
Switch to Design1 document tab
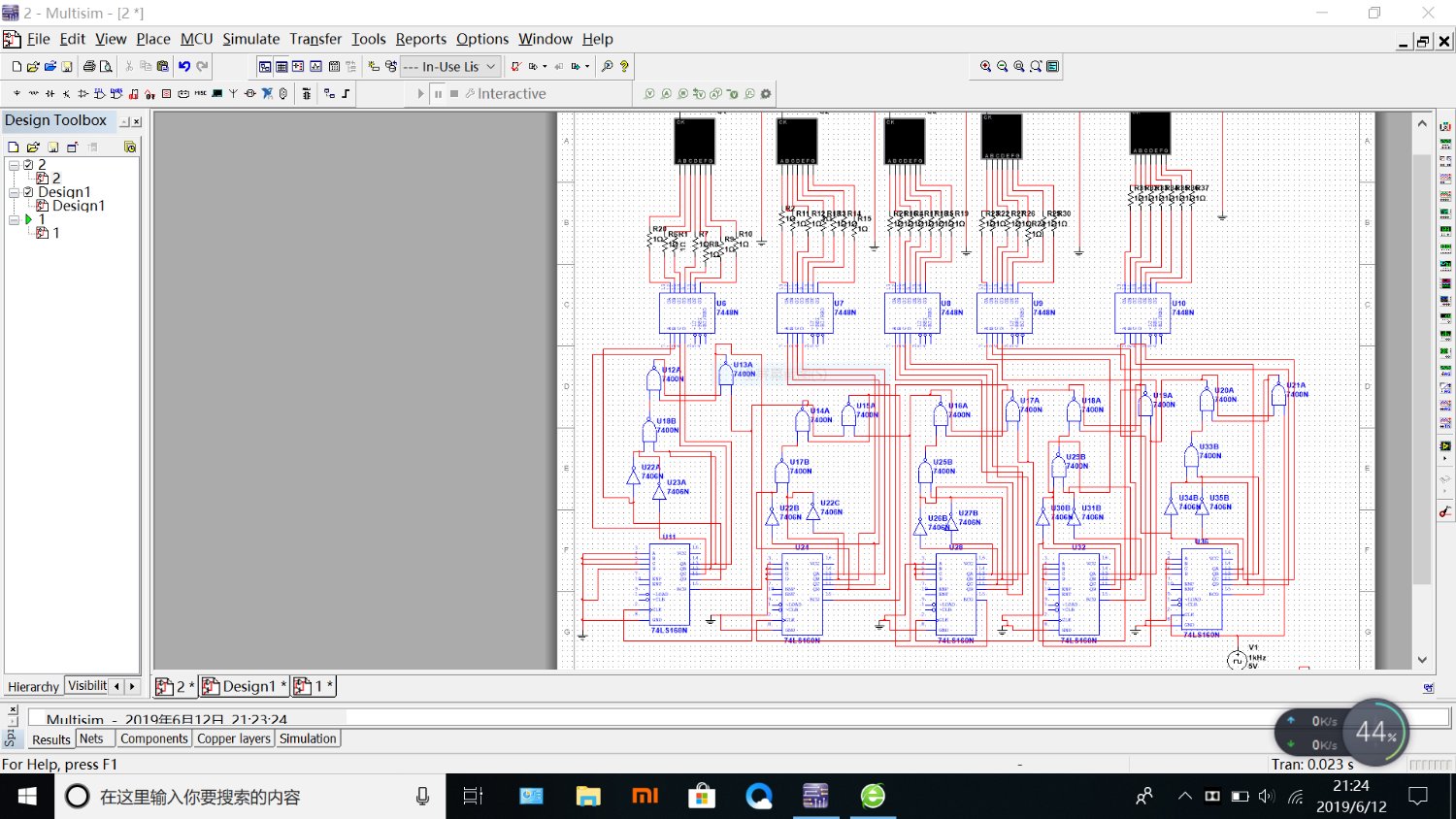coord(244,686)
